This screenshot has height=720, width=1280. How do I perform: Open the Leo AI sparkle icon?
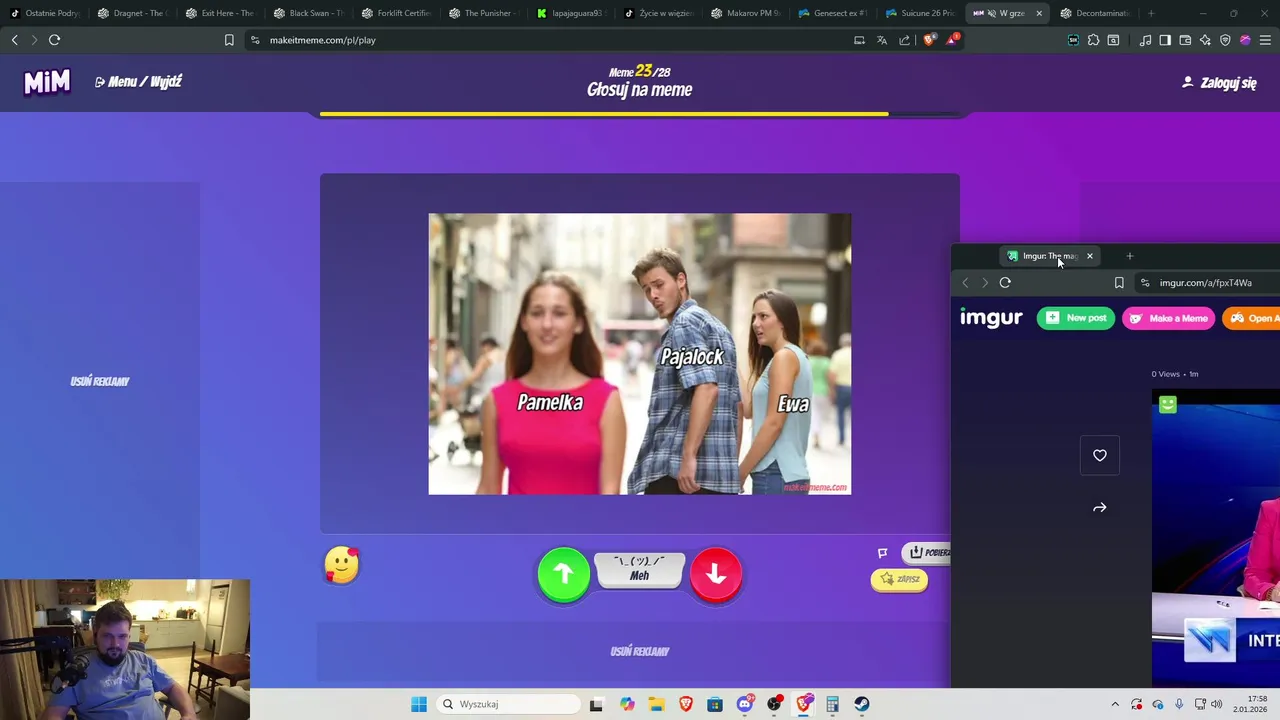coord(1205,40)
